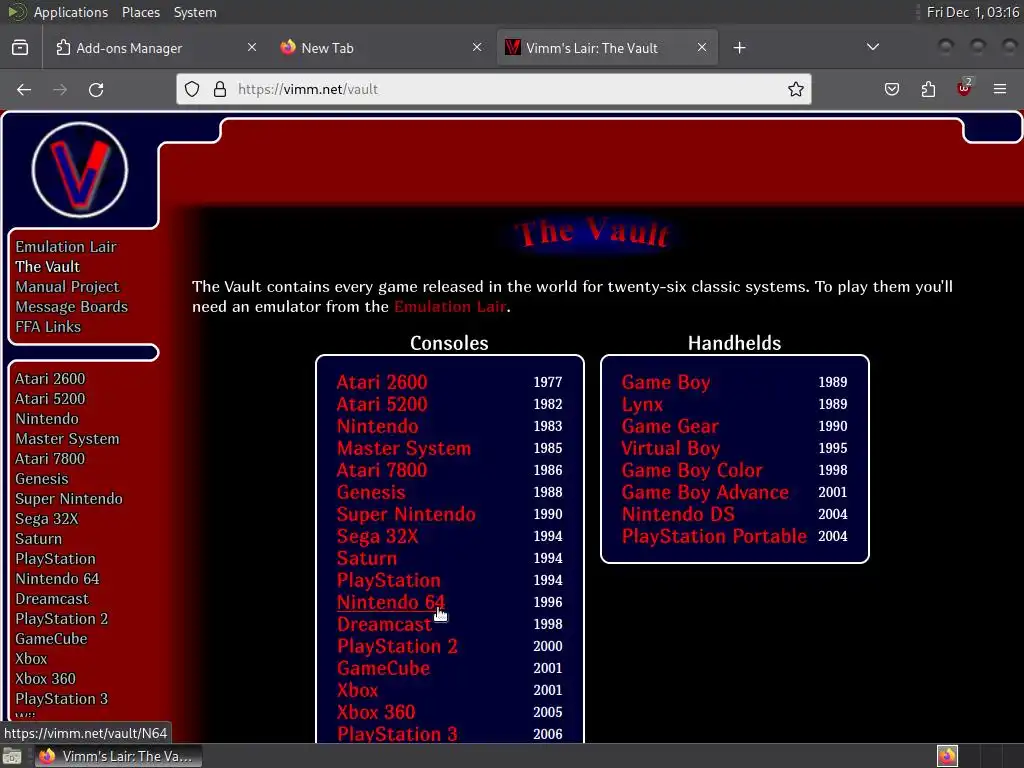Open Game Boy Advance in the Handhelds list
This screenshot has height=768, width=1024.
tap(705, 492)
